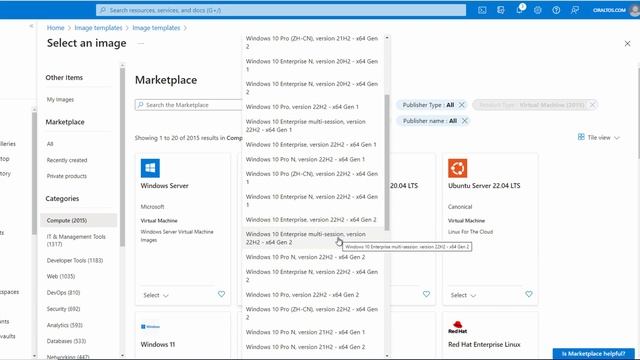The image size is (640, 360).
Task: Choose Windows 10 Enterprise multi-session 22H2 Gen 1
Action: tap(313, 126)
